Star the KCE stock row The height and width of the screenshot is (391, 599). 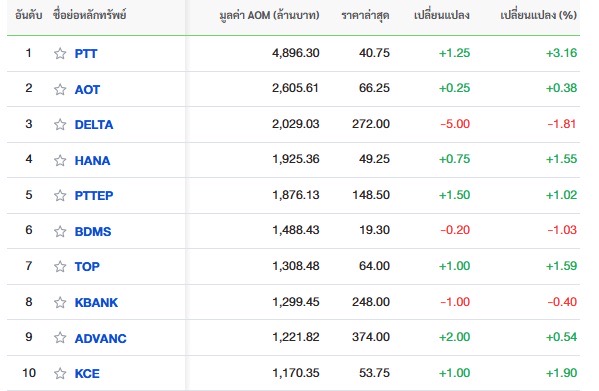click(x=60, y=373)
